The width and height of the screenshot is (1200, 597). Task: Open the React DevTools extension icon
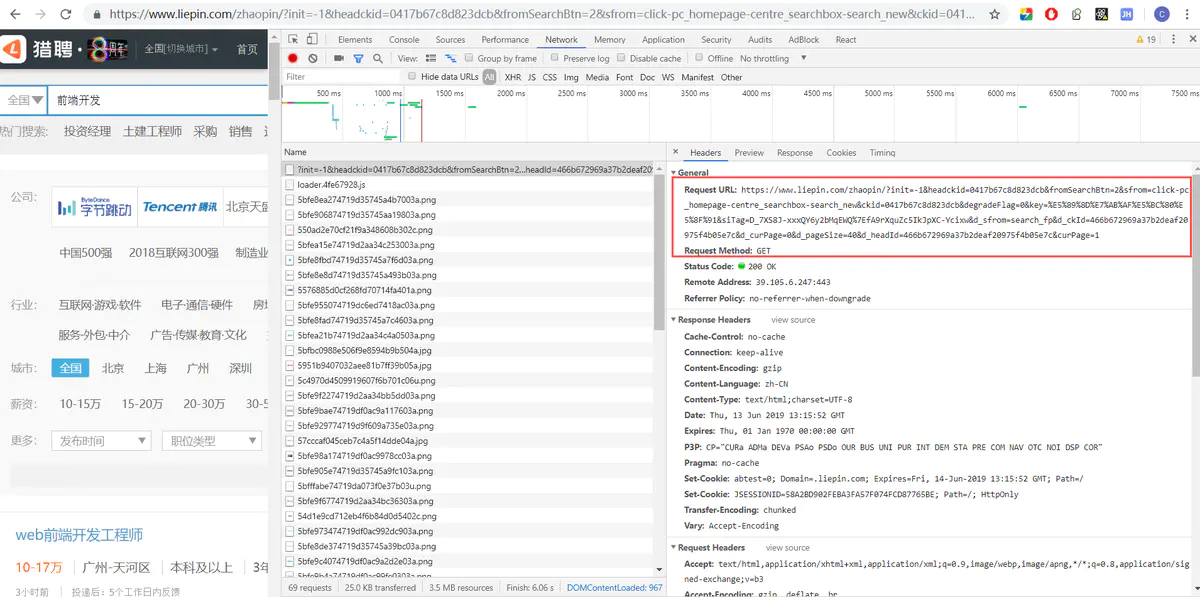pos(1101,15)
